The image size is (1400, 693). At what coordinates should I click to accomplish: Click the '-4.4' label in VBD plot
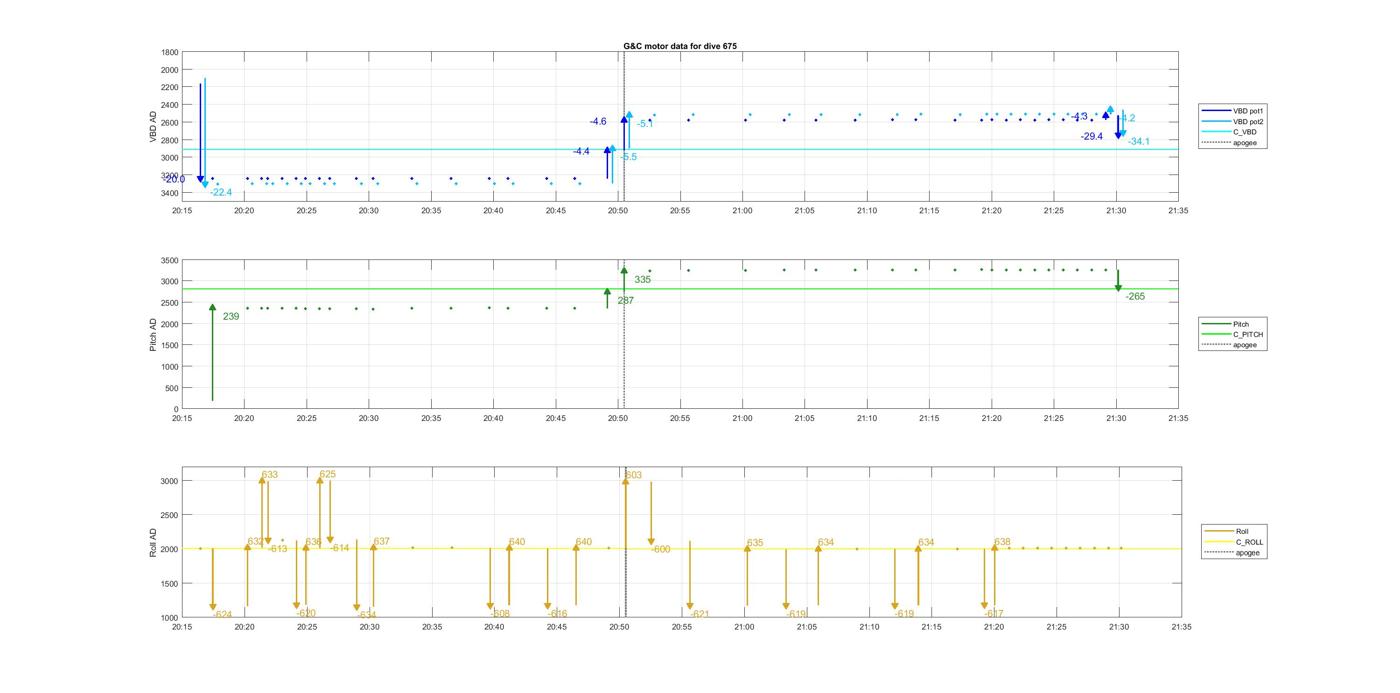(x=581, y=151)
